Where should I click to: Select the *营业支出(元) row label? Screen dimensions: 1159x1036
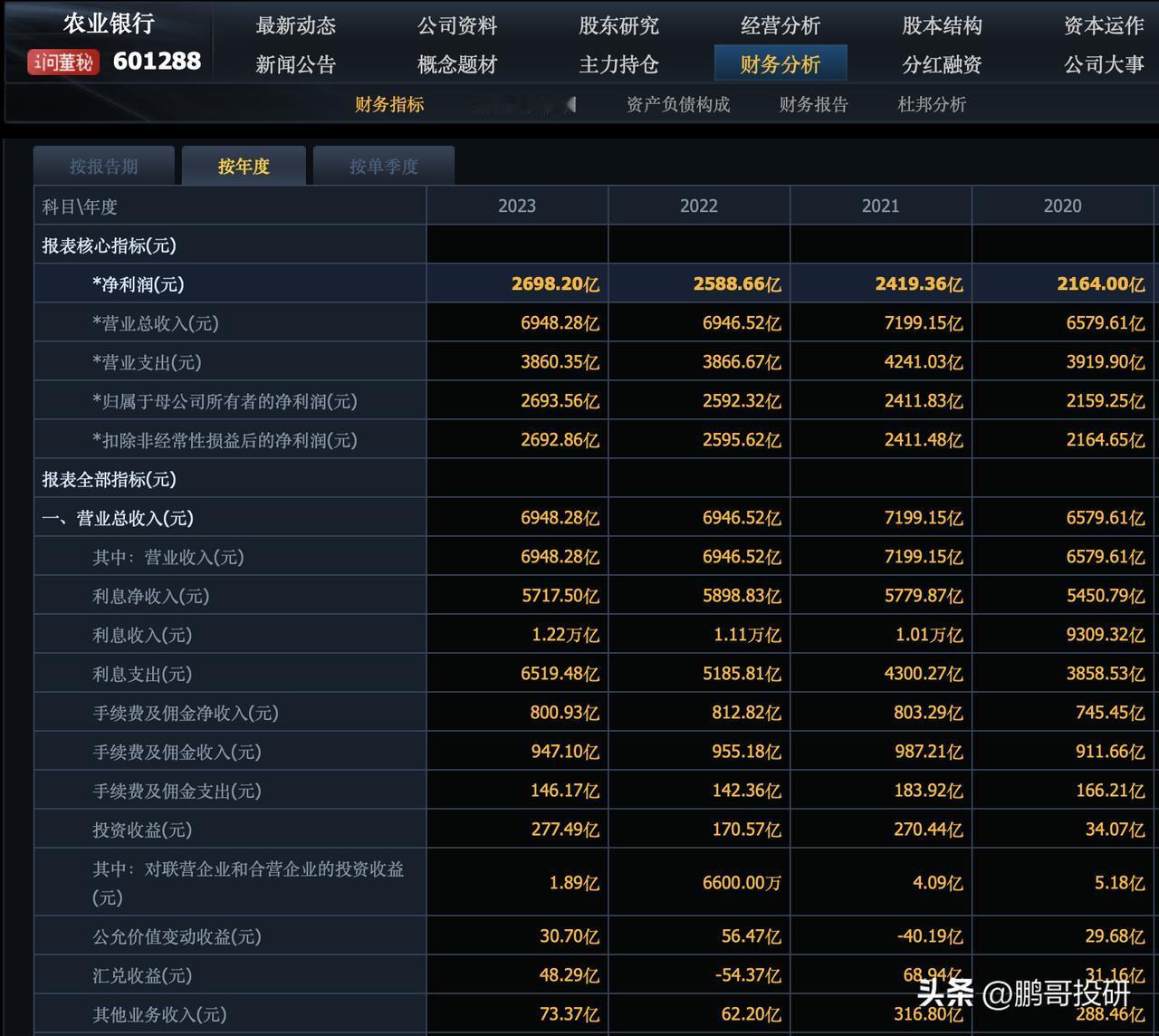(147, 362)
